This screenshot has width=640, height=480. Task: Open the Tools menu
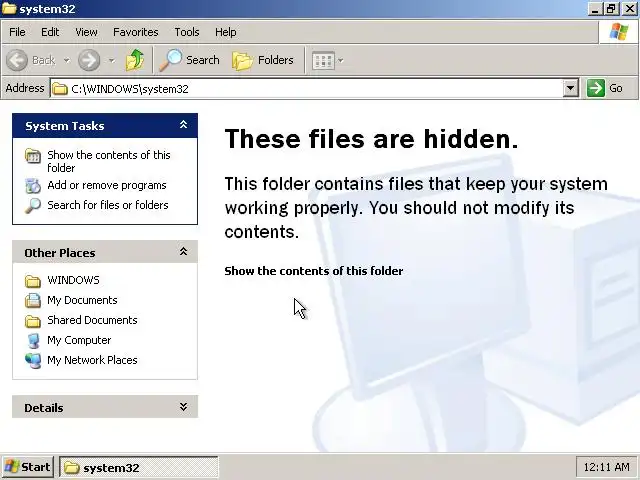coord(187,32)
